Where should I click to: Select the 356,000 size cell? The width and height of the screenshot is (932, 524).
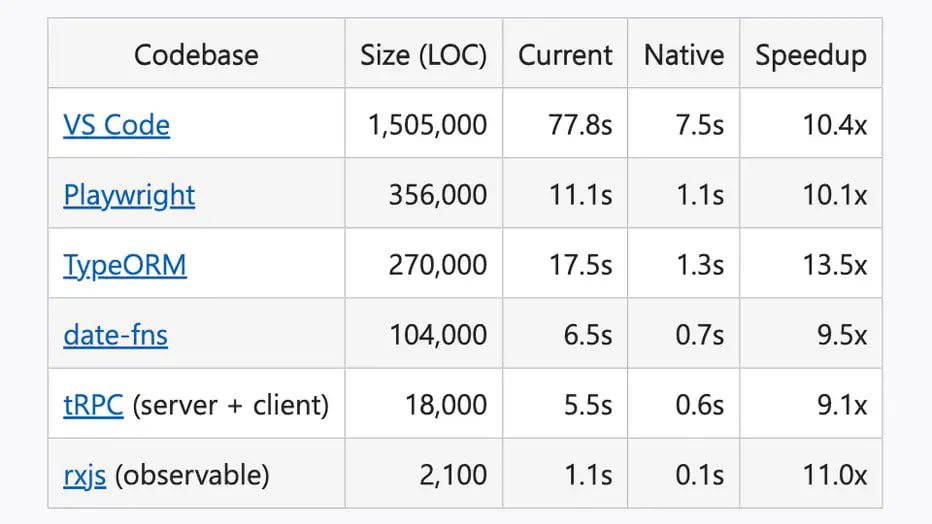pos(424,194)
